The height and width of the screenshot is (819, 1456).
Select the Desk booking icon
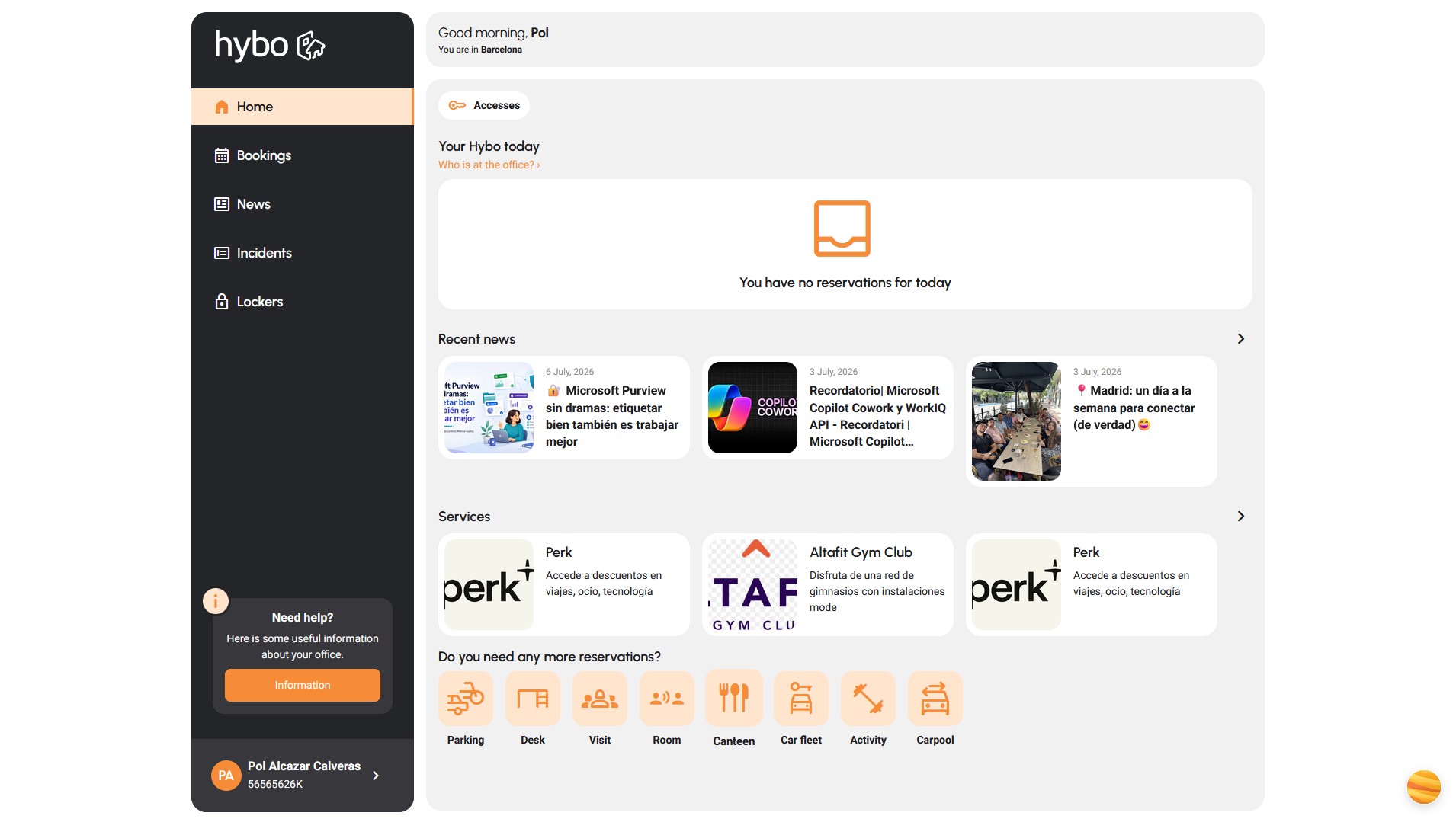point(532,698)
